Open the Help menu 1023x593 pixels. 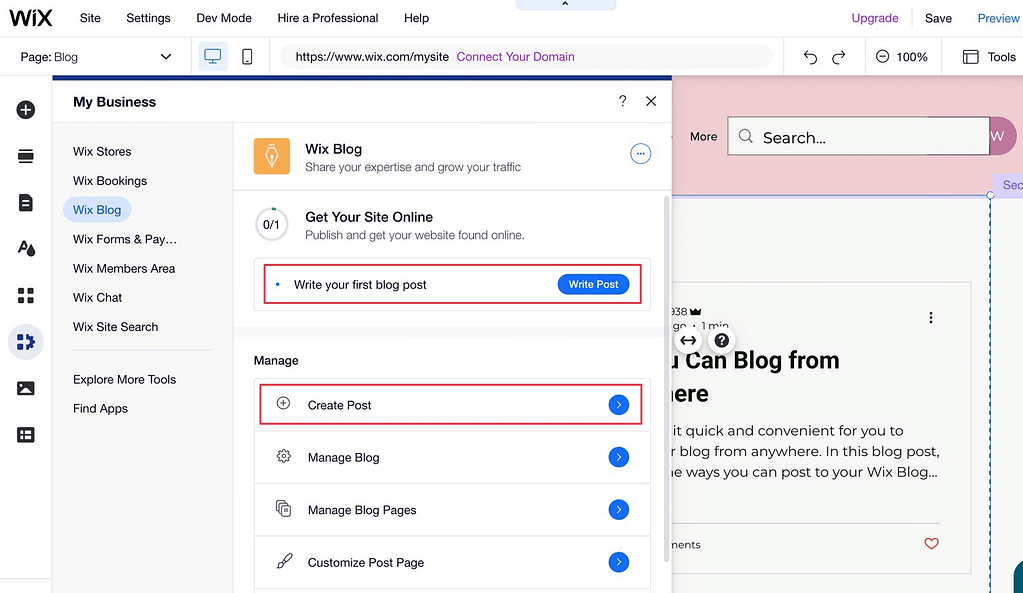click(416, 18)
